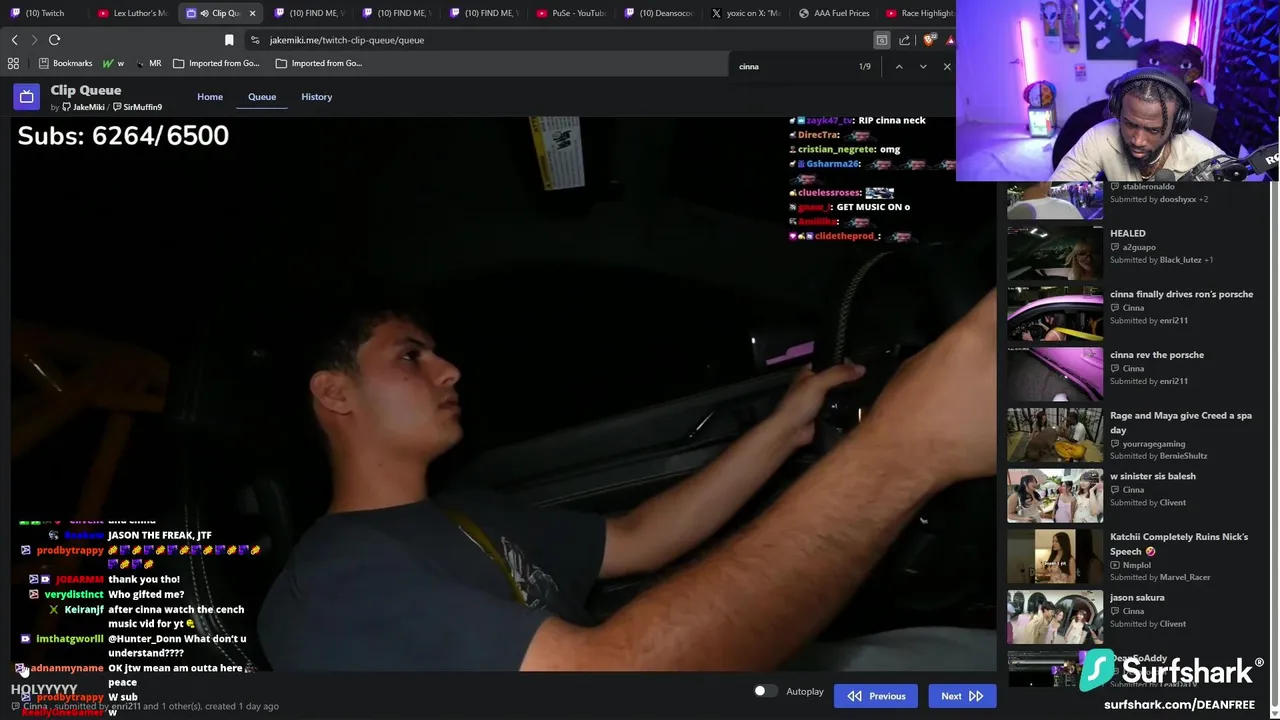
Task: Open the Home nav link
Action: pos(210,97)
